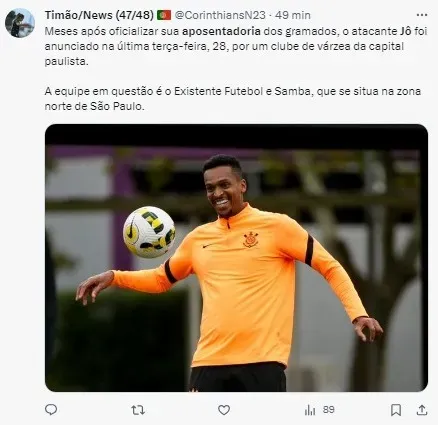Image resolution: width=438 pixels, height=425 pixels.
Task: Open view analytics bar chart icon
Action: tap(310, 410)
